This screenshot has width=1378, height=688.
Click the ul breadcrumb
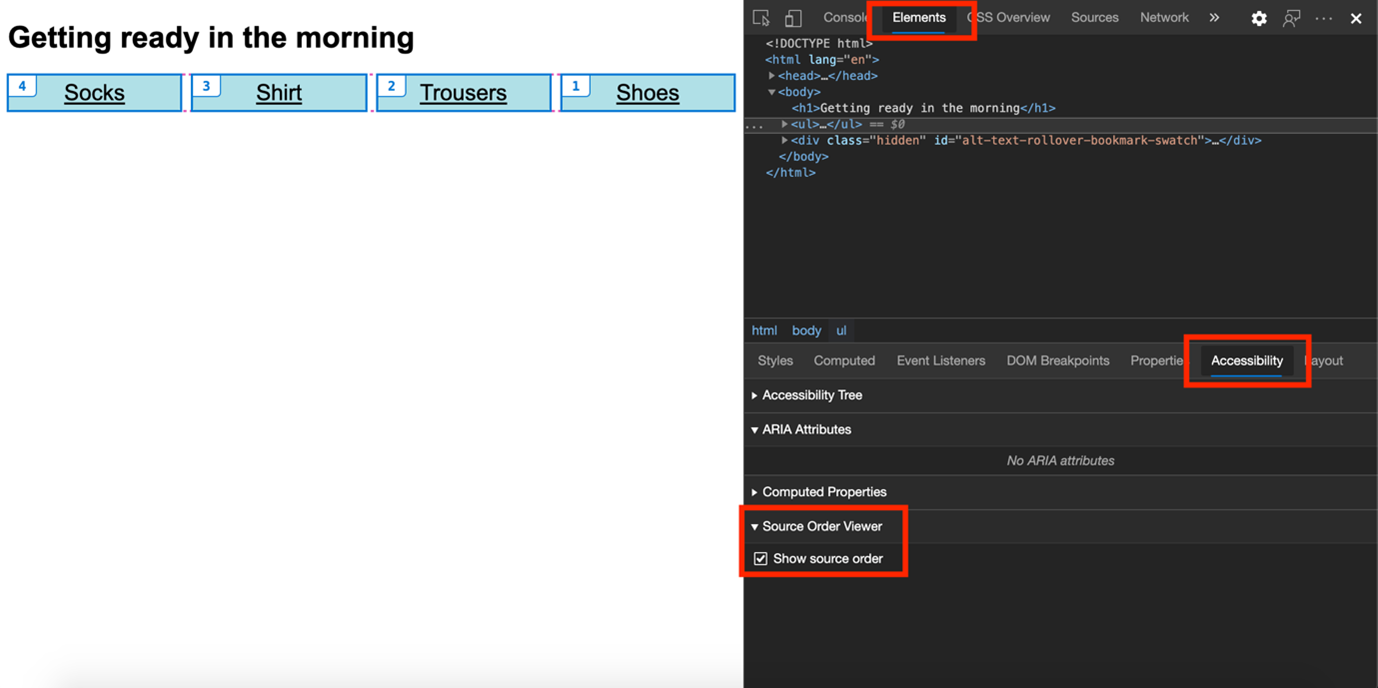pyautogui.click(x=841, y=331)
